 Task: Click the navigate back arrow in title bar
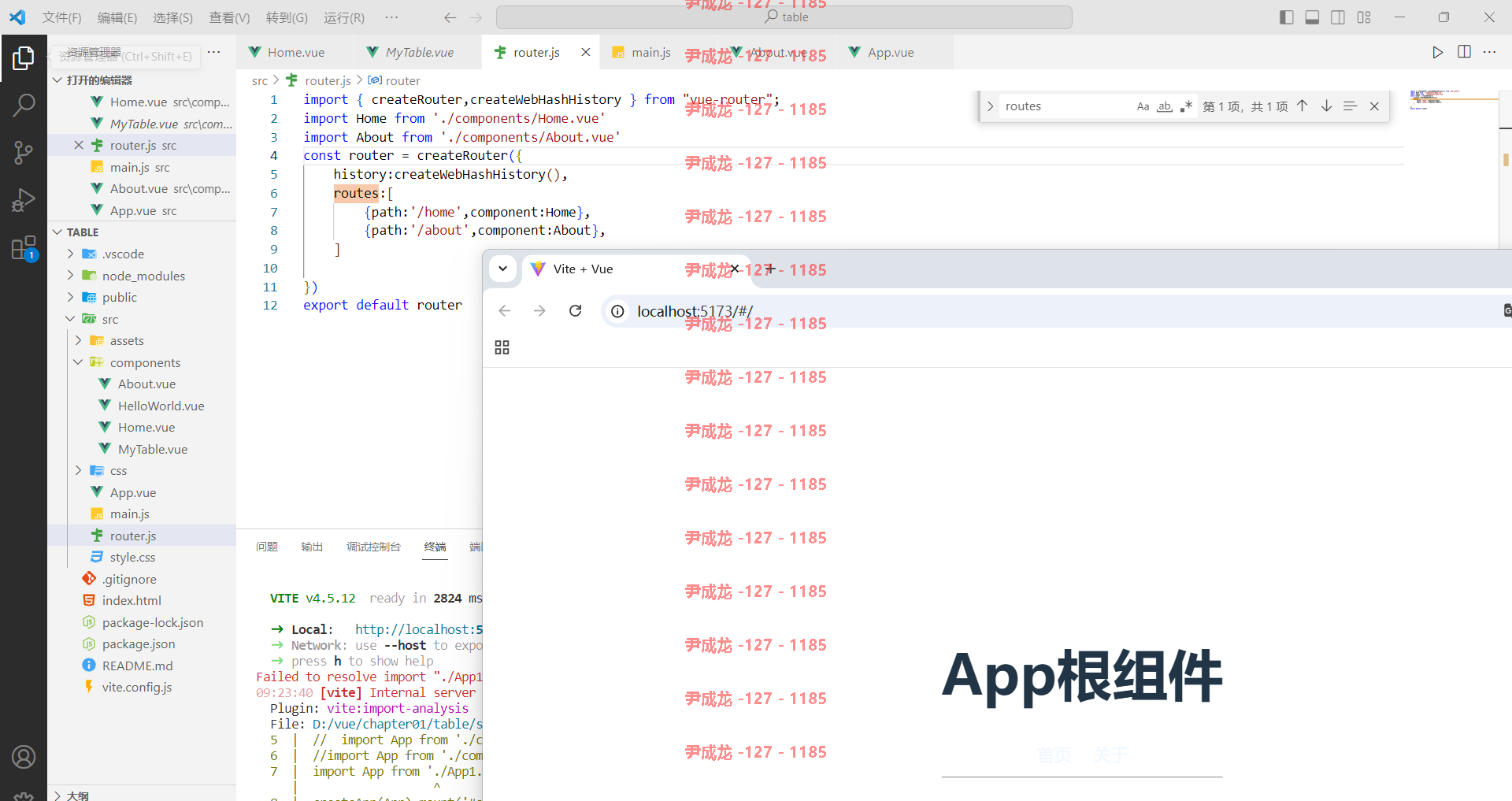pos(450,17)
